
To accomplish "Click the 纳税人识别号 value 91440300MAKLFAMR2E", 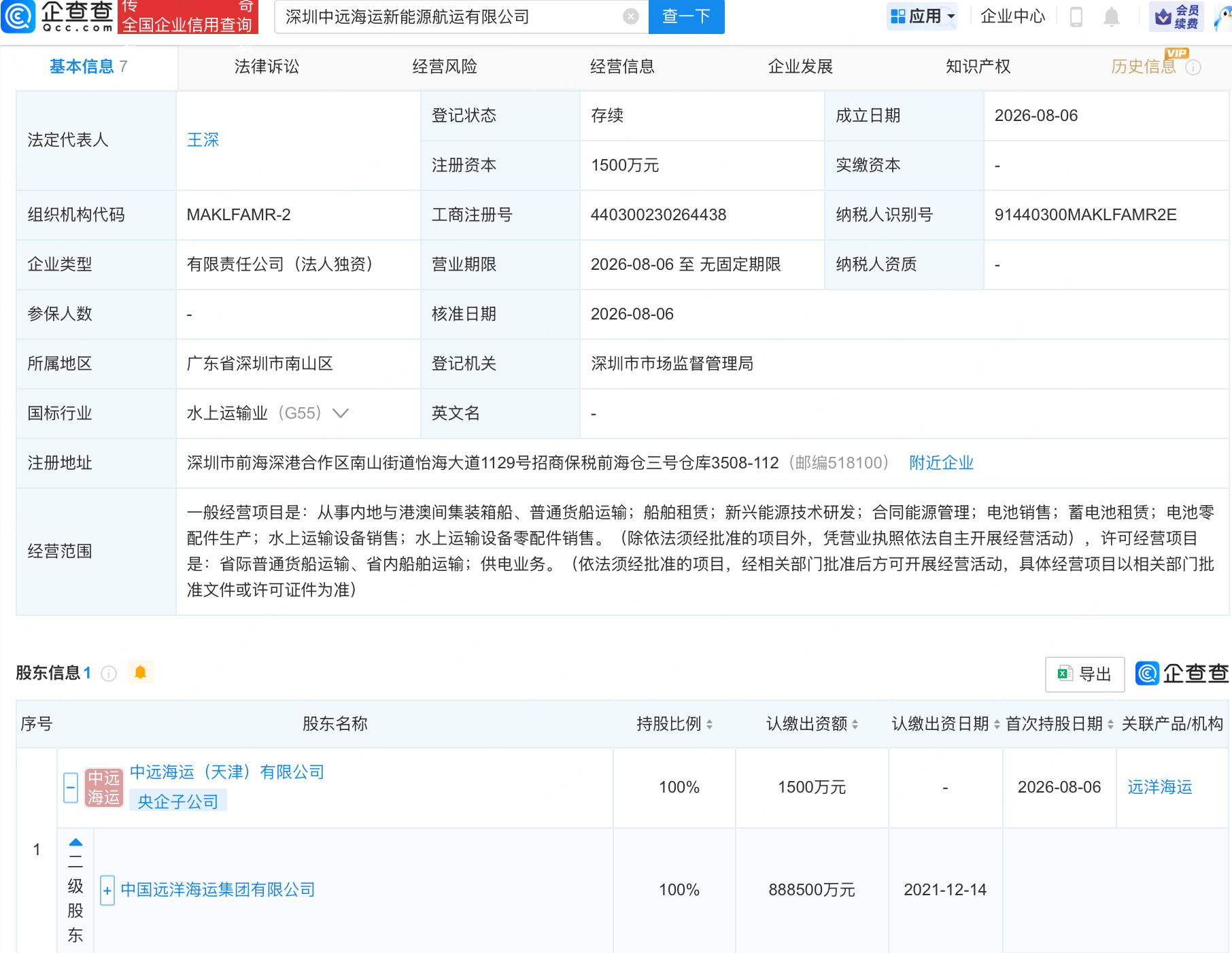I will [1085, 215].
